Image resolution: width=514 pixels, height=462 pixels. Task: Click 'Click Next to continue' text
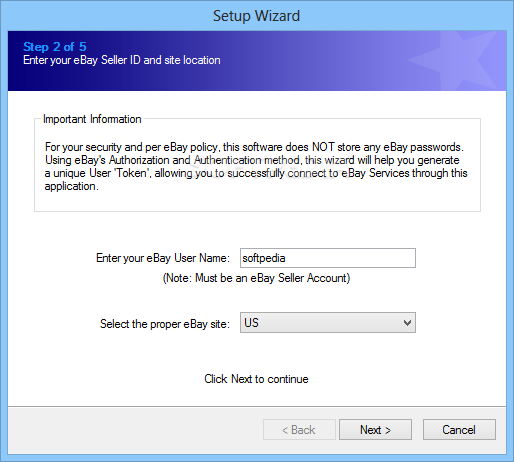click(x=256, y=379)
